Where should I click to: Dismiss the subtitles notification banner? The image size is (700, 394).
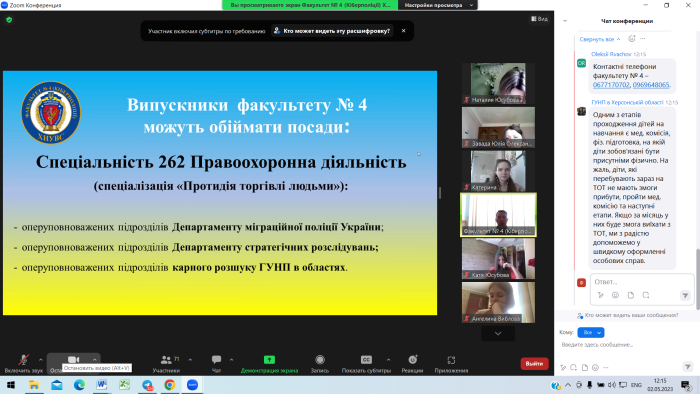(404, 31)
